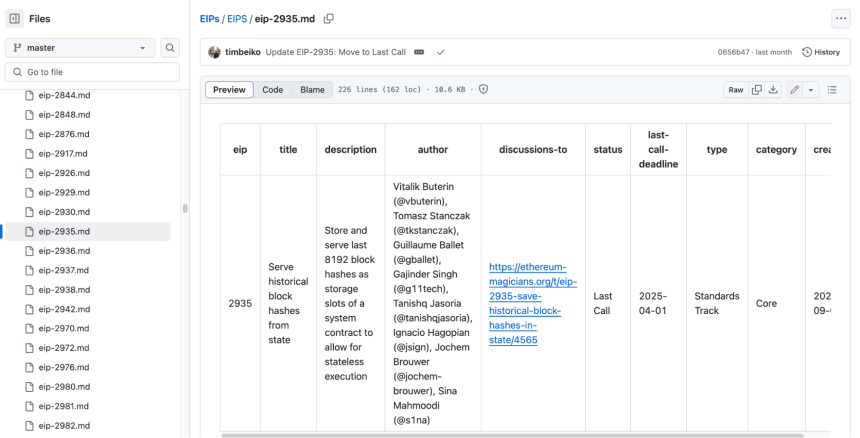
Task: Open file History
Action: click(x=821, y=52)
